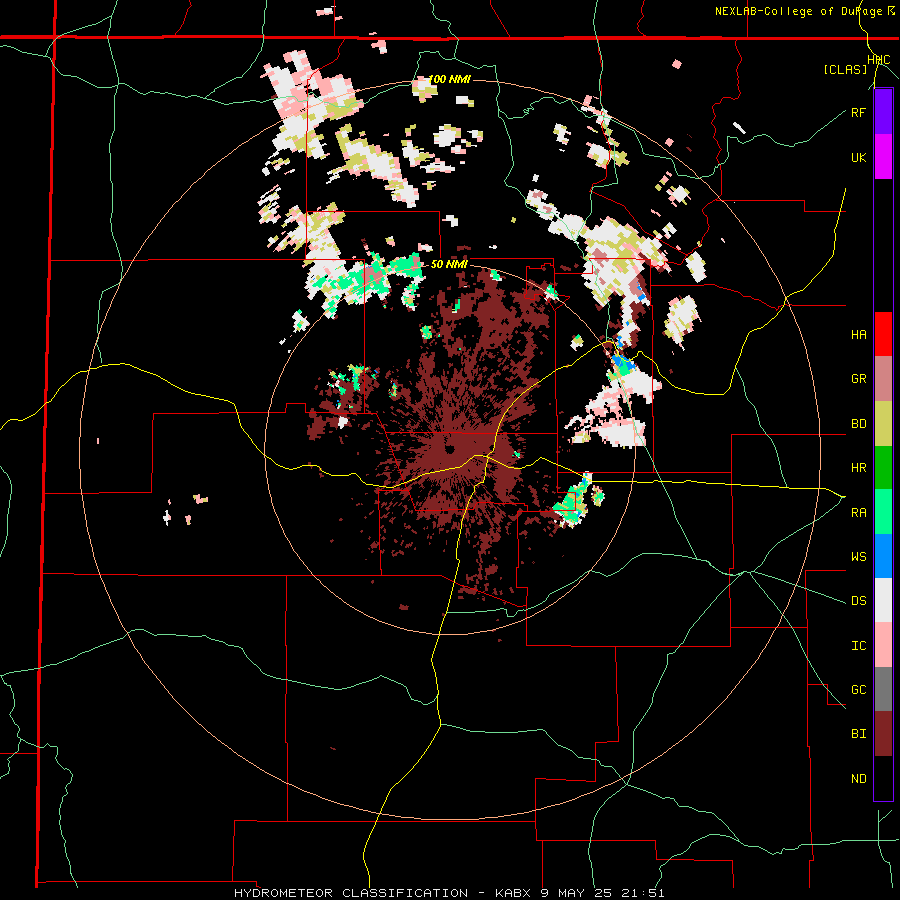This screenshot has height=900, width=900.
Task: Click the HR legend label
Action: coord(858,468)
